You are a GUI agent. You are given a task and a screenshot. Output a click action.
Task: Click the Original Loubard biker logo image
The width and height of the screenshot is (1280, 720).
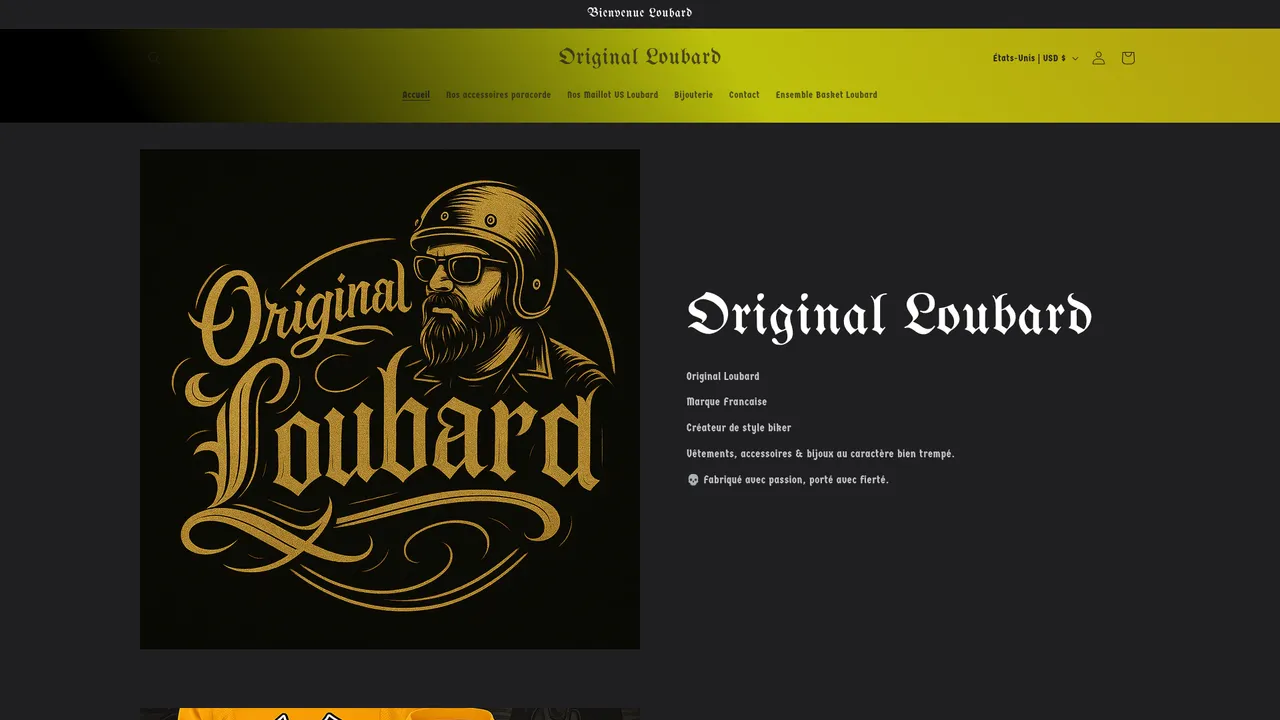390,399
